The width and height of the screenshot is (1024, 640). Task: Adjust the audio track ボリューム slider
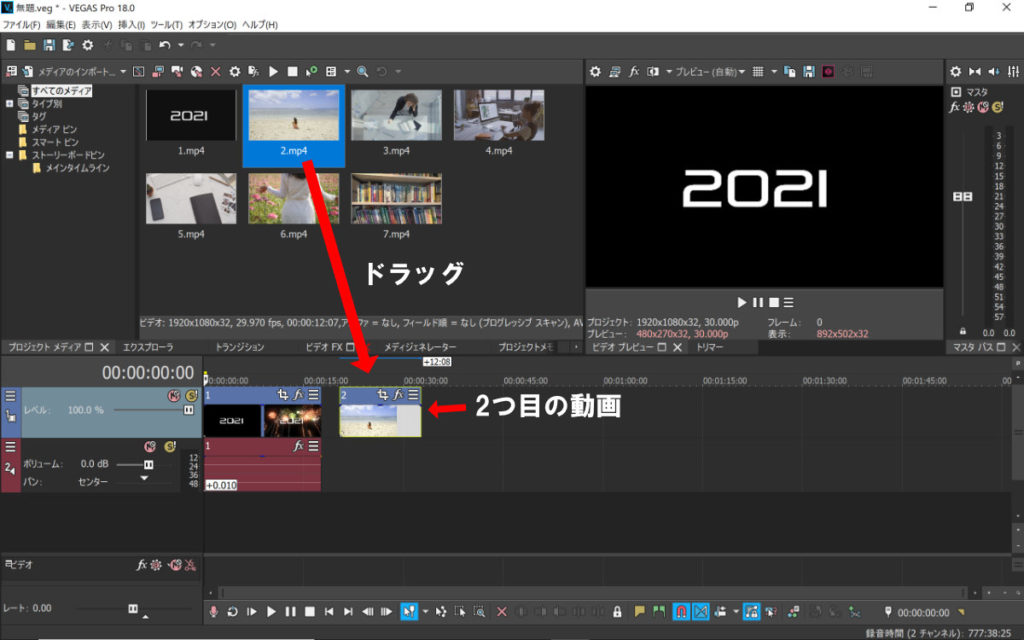click(149, 465)
